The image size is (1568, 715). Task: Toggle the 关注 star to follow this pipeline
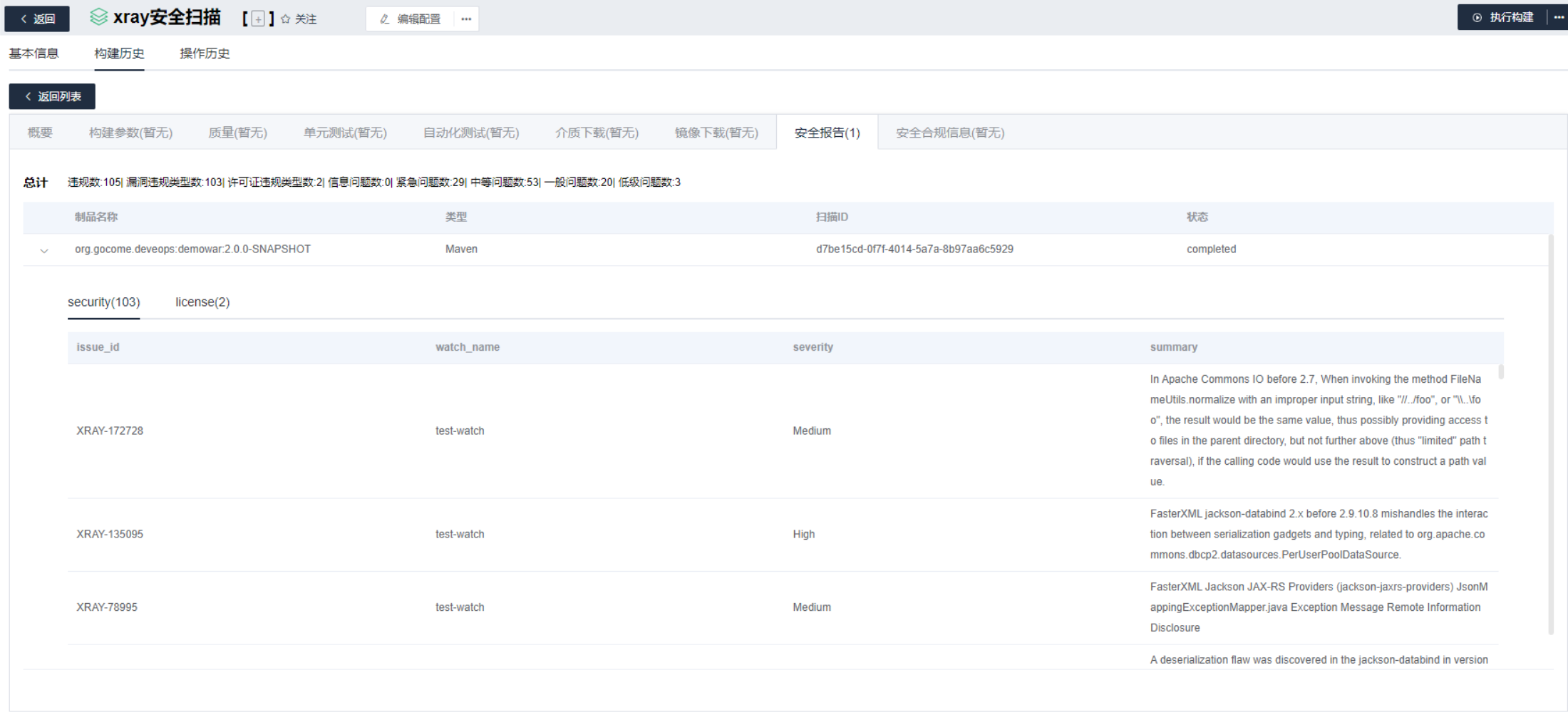284,19
